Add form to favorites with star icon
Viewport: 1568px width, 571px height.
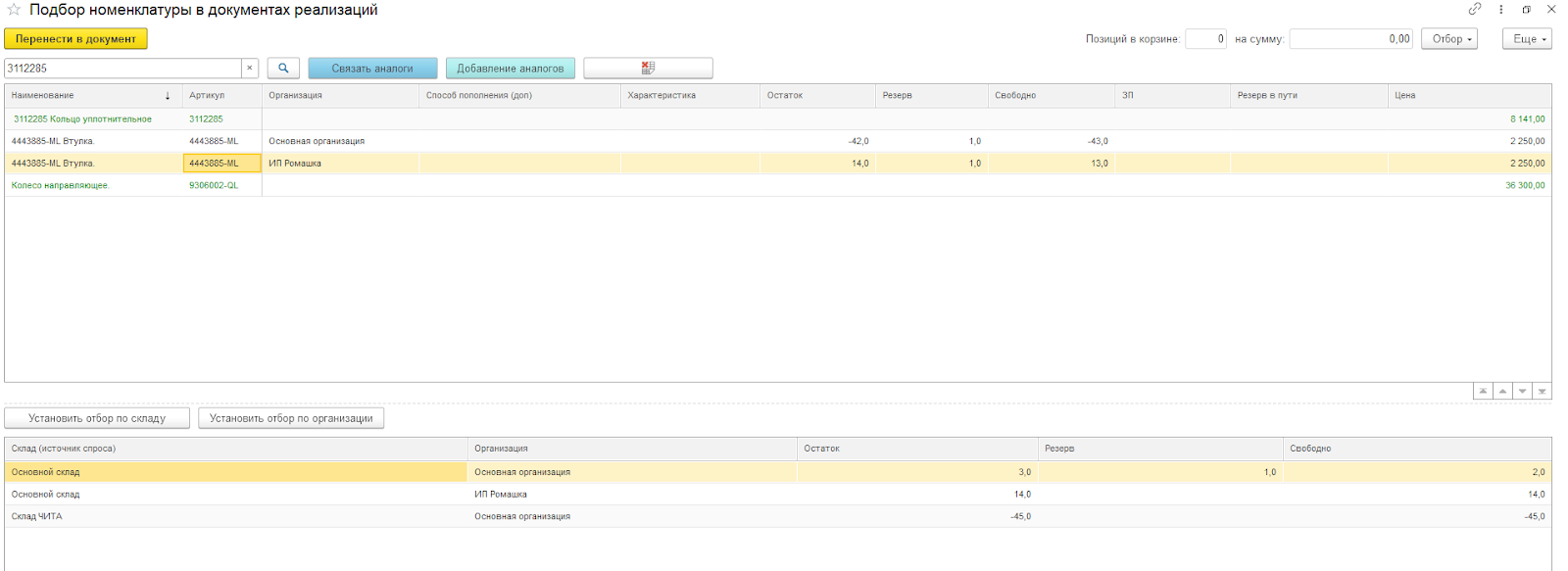tap(14, 10)
